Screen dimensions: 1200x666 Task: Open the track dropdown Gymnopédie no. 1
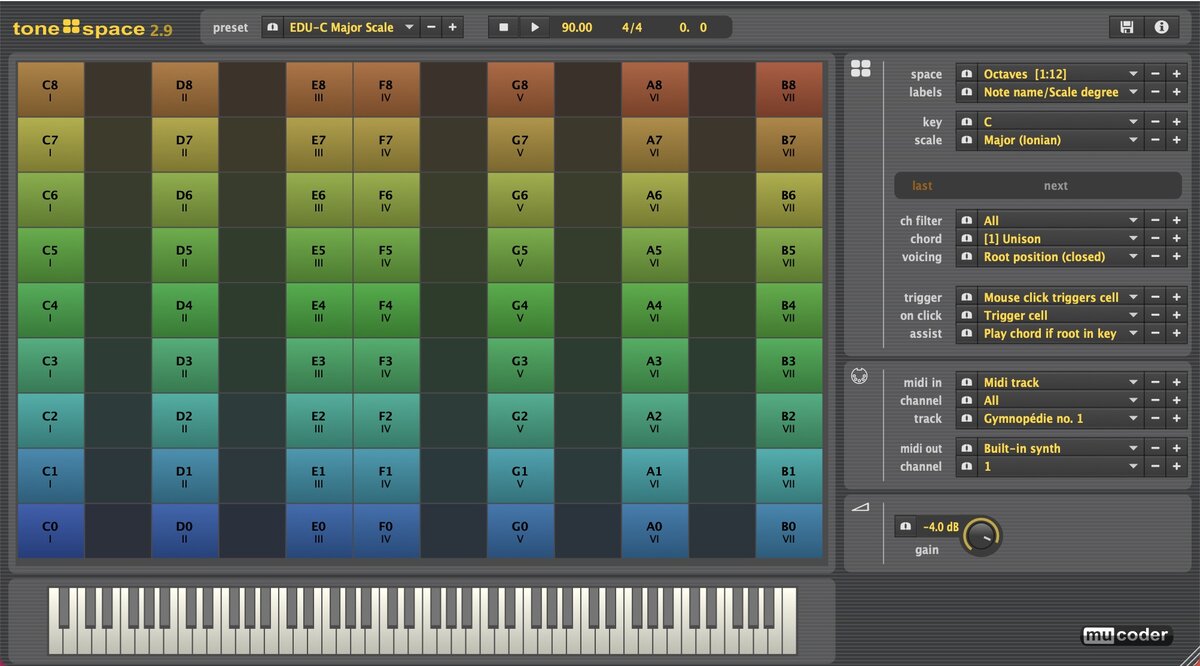pos(1060,418)
